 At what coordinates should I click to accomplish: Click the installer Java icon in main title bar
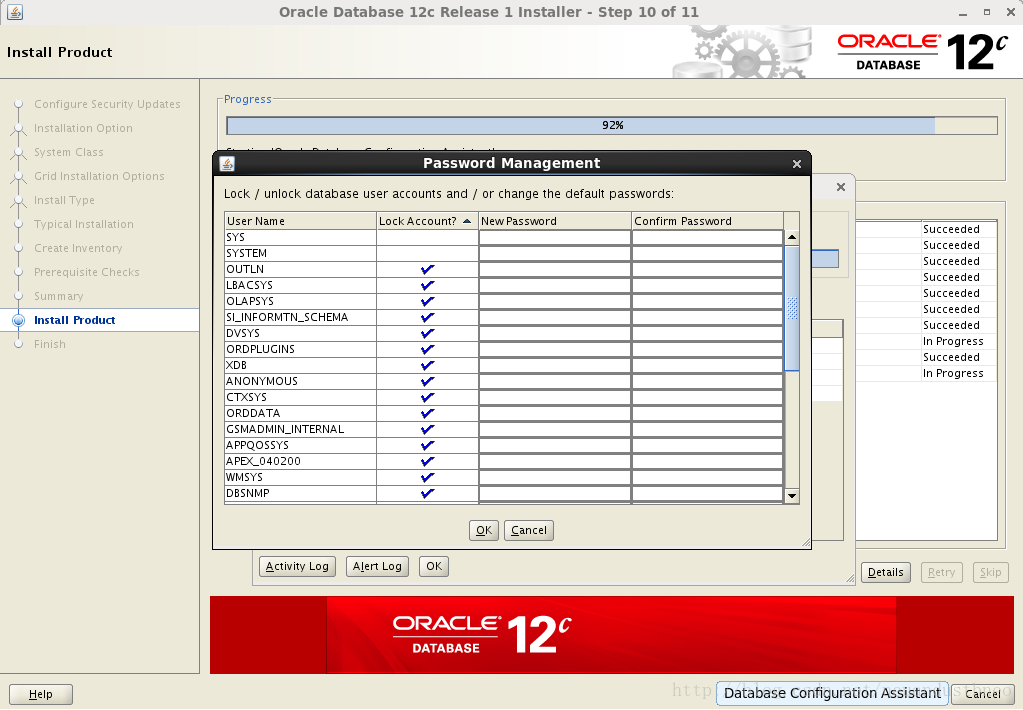[x=14, y=12]
